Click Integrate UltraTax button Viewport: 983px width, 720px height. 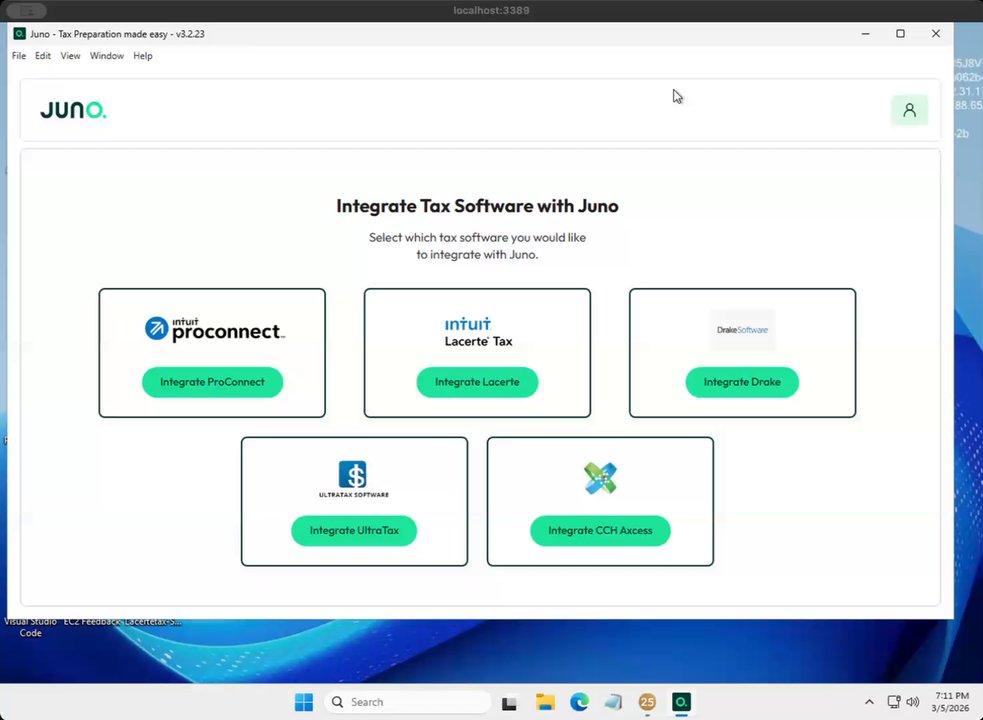[354, 531]
